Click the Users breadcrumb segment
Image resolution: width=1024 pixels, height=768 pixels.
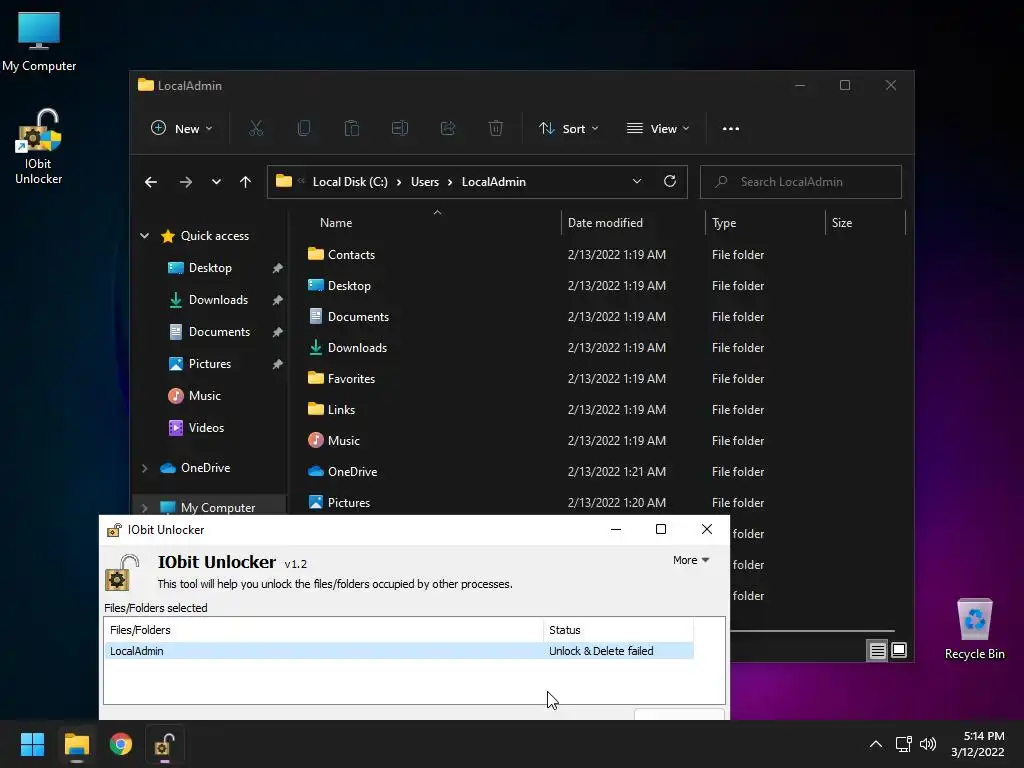click(x=424, y=182)
